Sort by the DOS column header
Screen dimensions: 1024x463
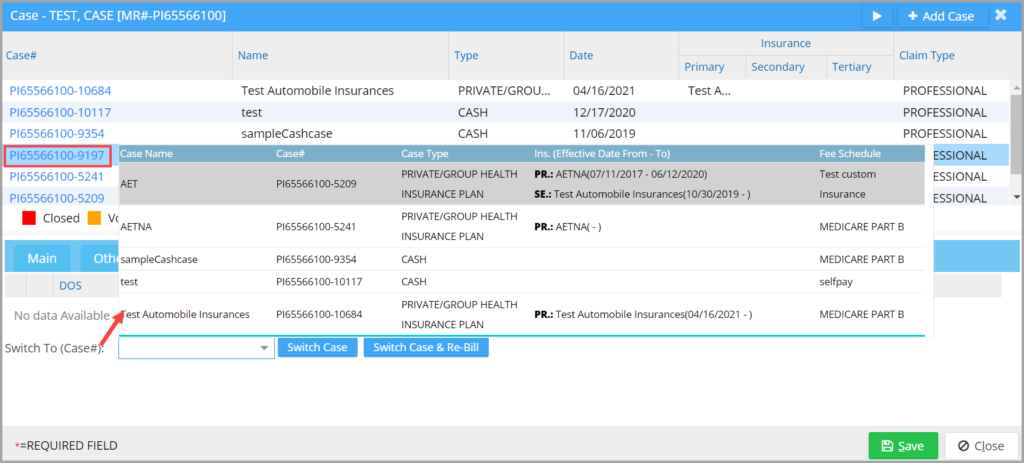[x=71, y=285]
